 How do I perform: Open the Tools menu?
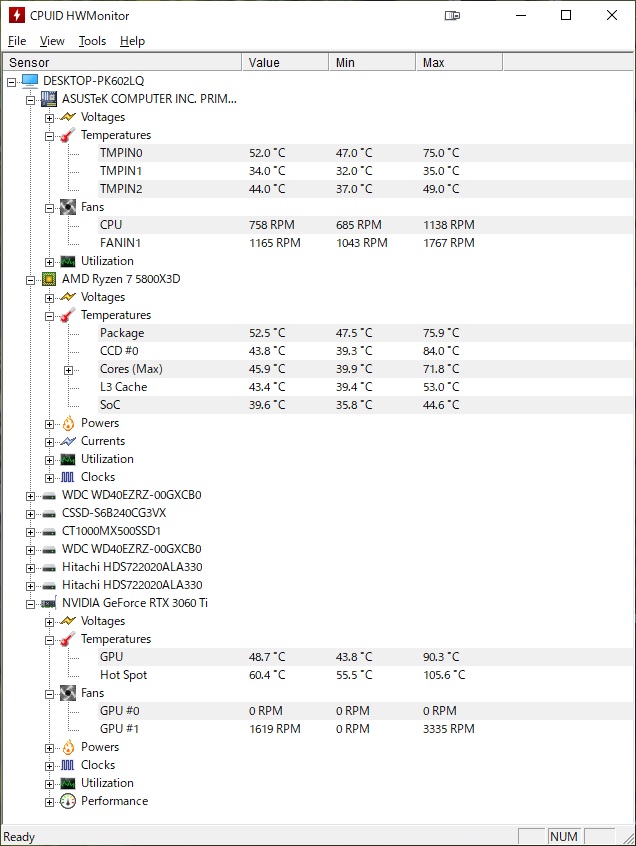[x=92, y=41]
